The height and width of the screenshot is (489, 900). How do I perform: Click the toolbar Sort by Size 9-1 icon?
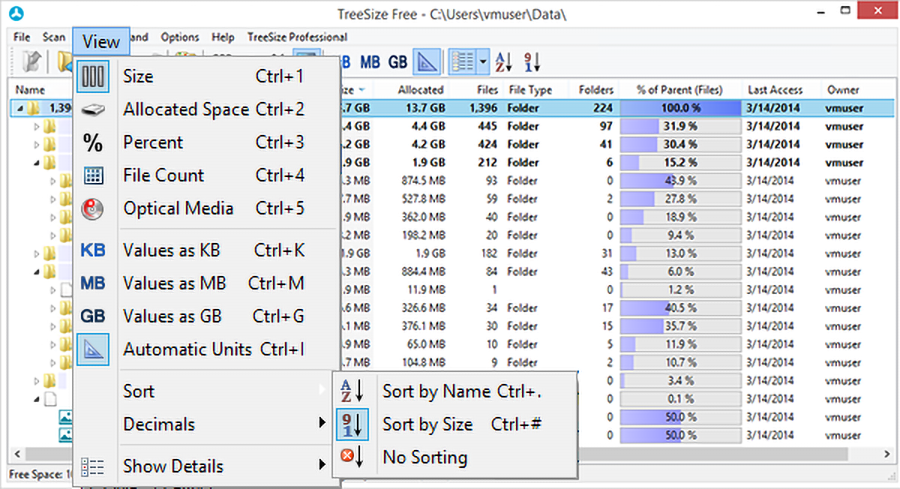click(x=532, y=62)
